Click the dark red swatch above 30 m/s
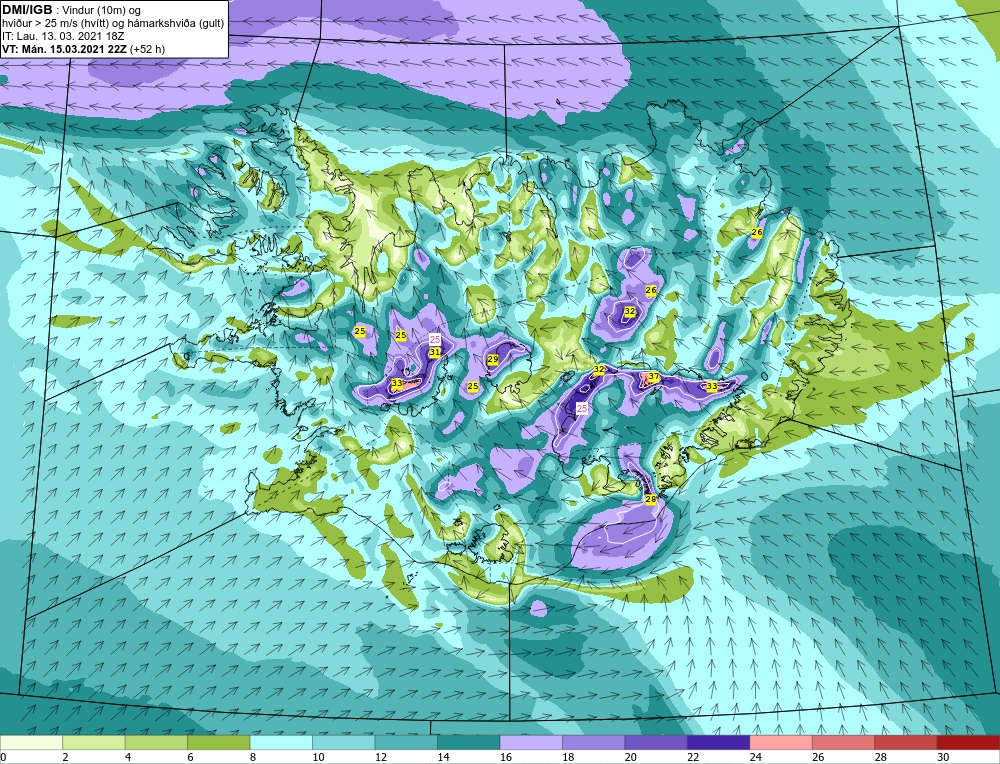The image size is (1000, 764). [969, 743]
